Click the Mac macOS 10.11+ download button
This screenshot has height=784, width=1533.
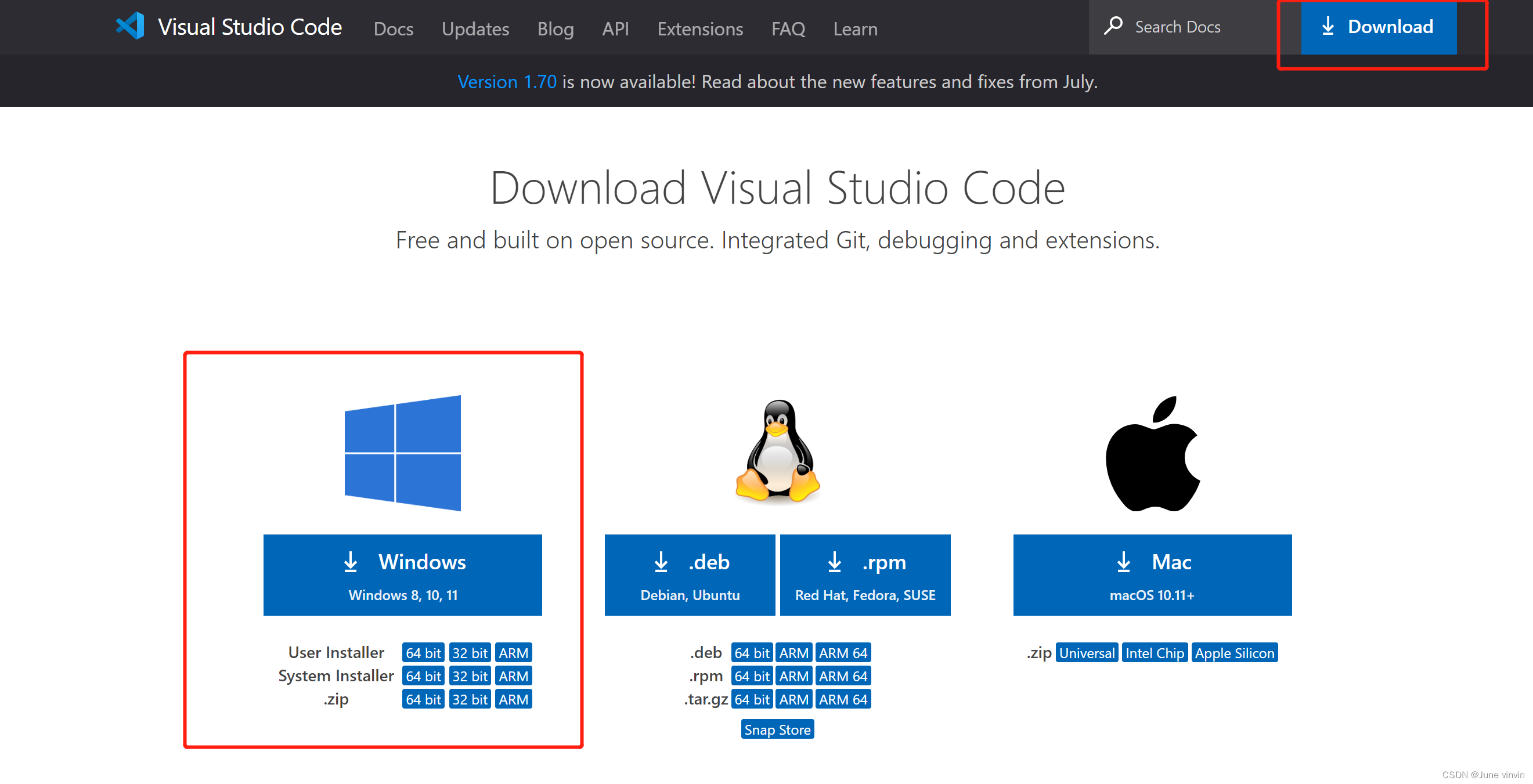click(x=1152, y=575)
